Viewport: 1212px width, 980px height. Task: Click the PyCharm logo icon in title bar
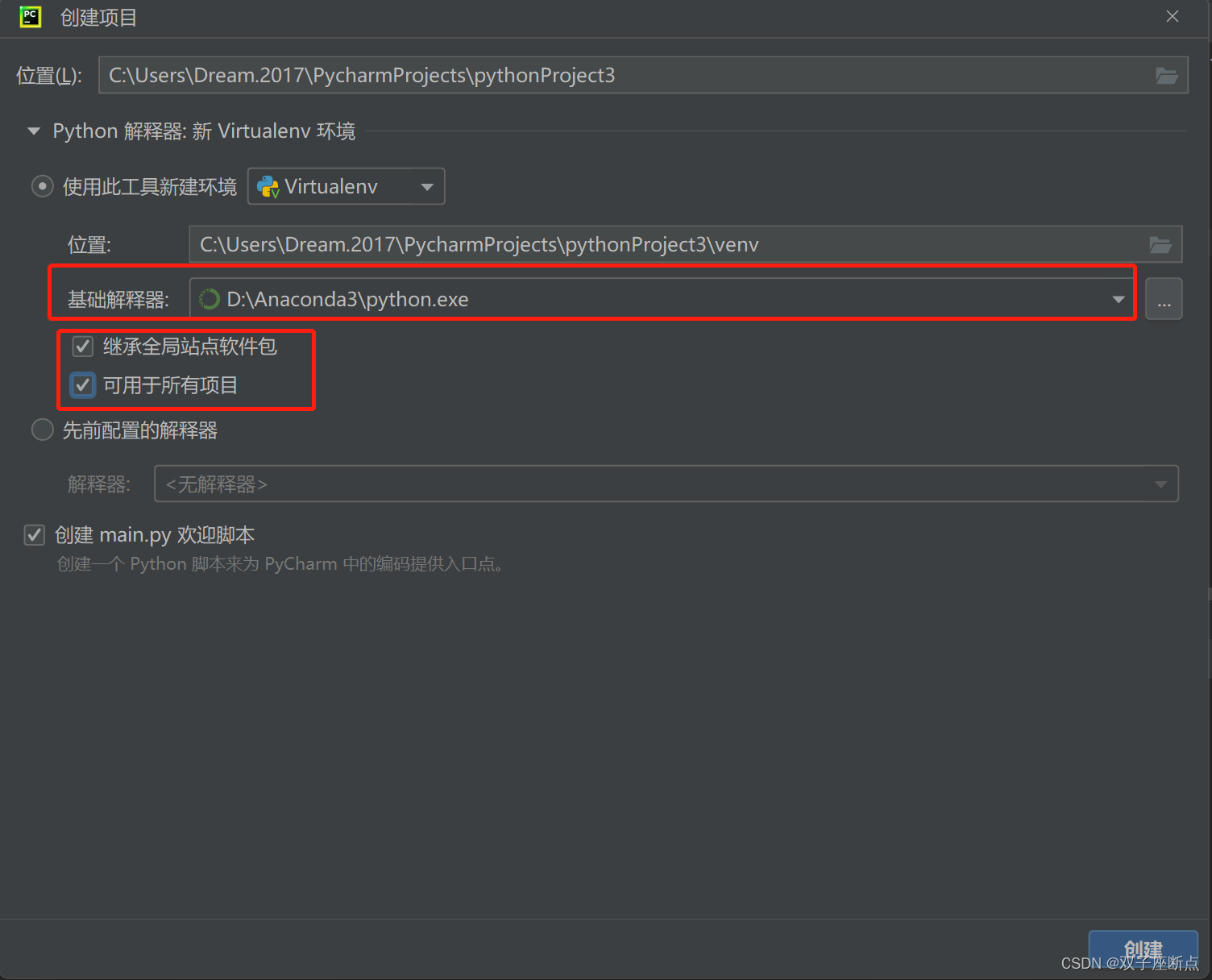[x=31, y=17]
